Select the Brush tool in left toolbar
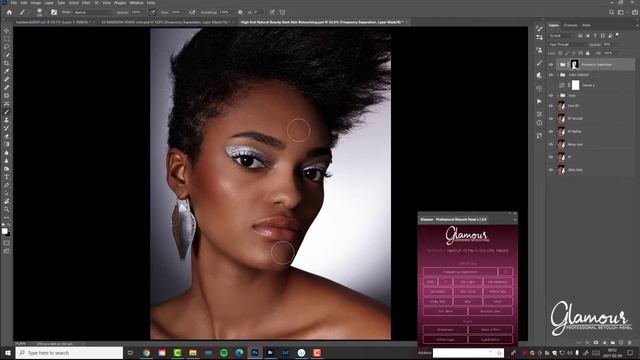 tap(7, 111)
